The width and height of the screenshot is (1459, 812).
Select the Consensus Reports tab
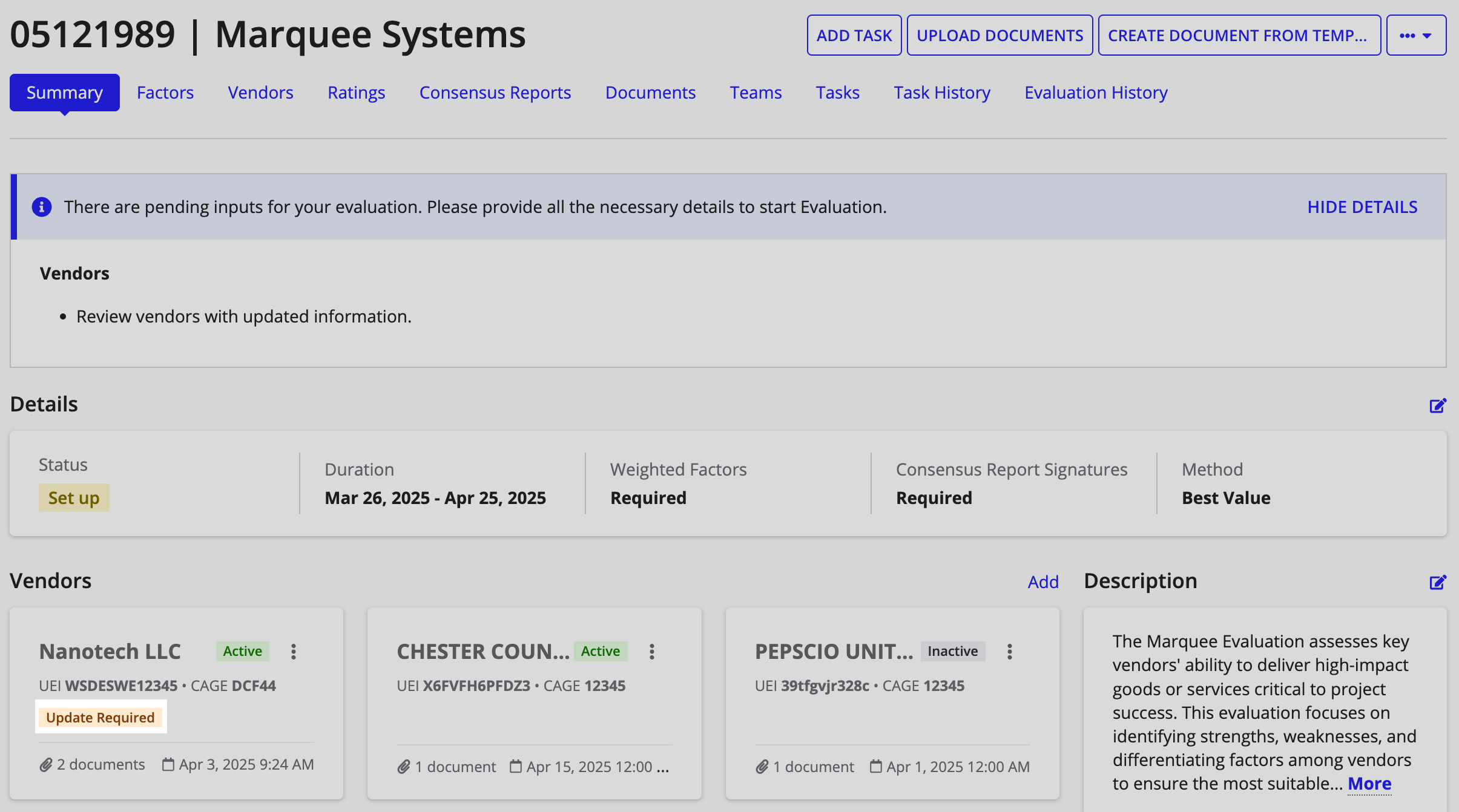495,93
